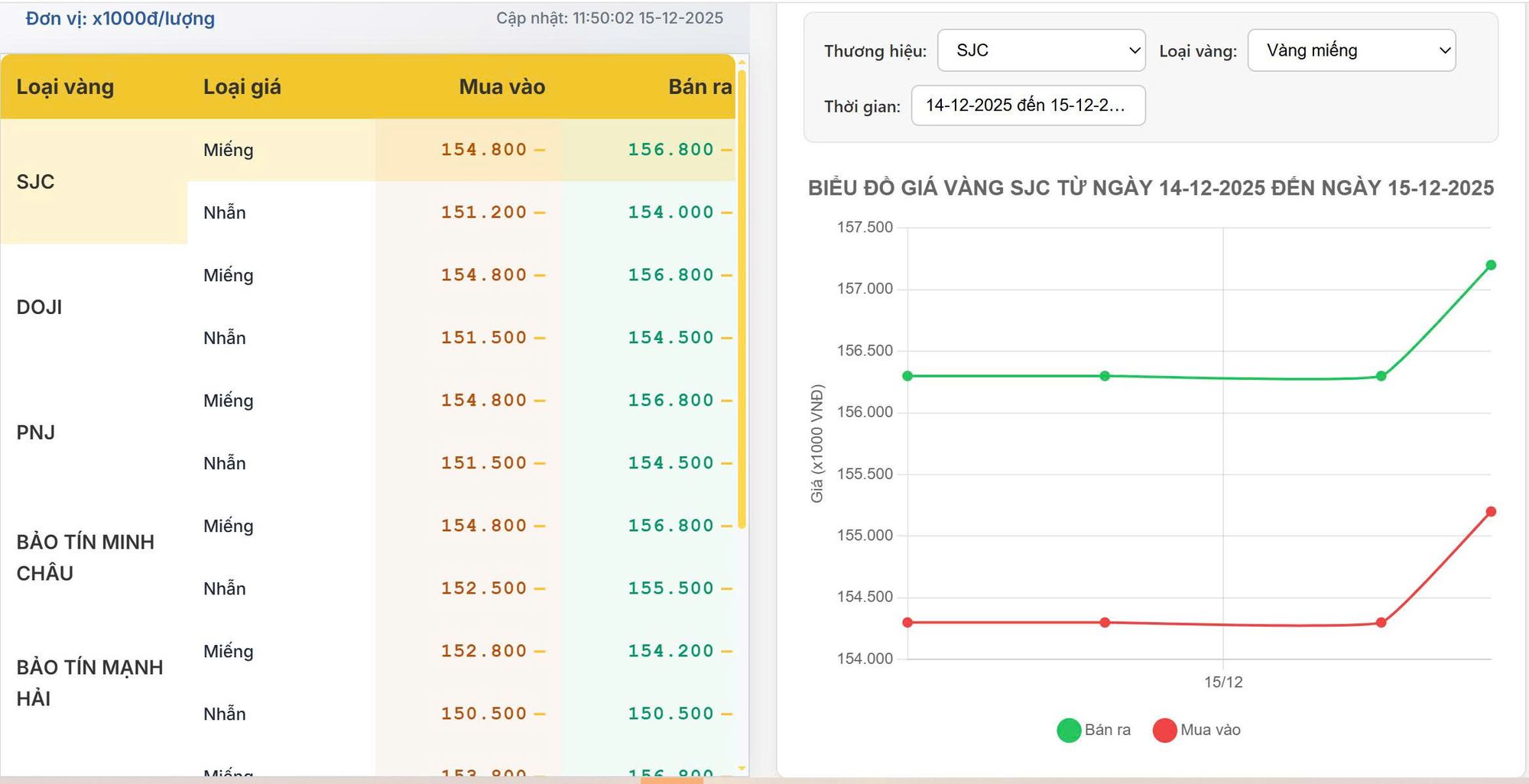
Task: Click the Thời gian date range field
Action: [x=1027, y=105]
